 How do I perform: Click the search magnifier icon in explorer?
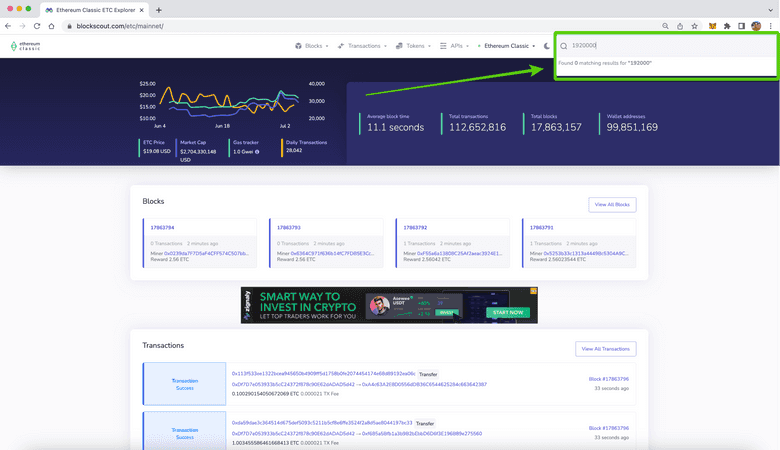(x=564, y=46)
